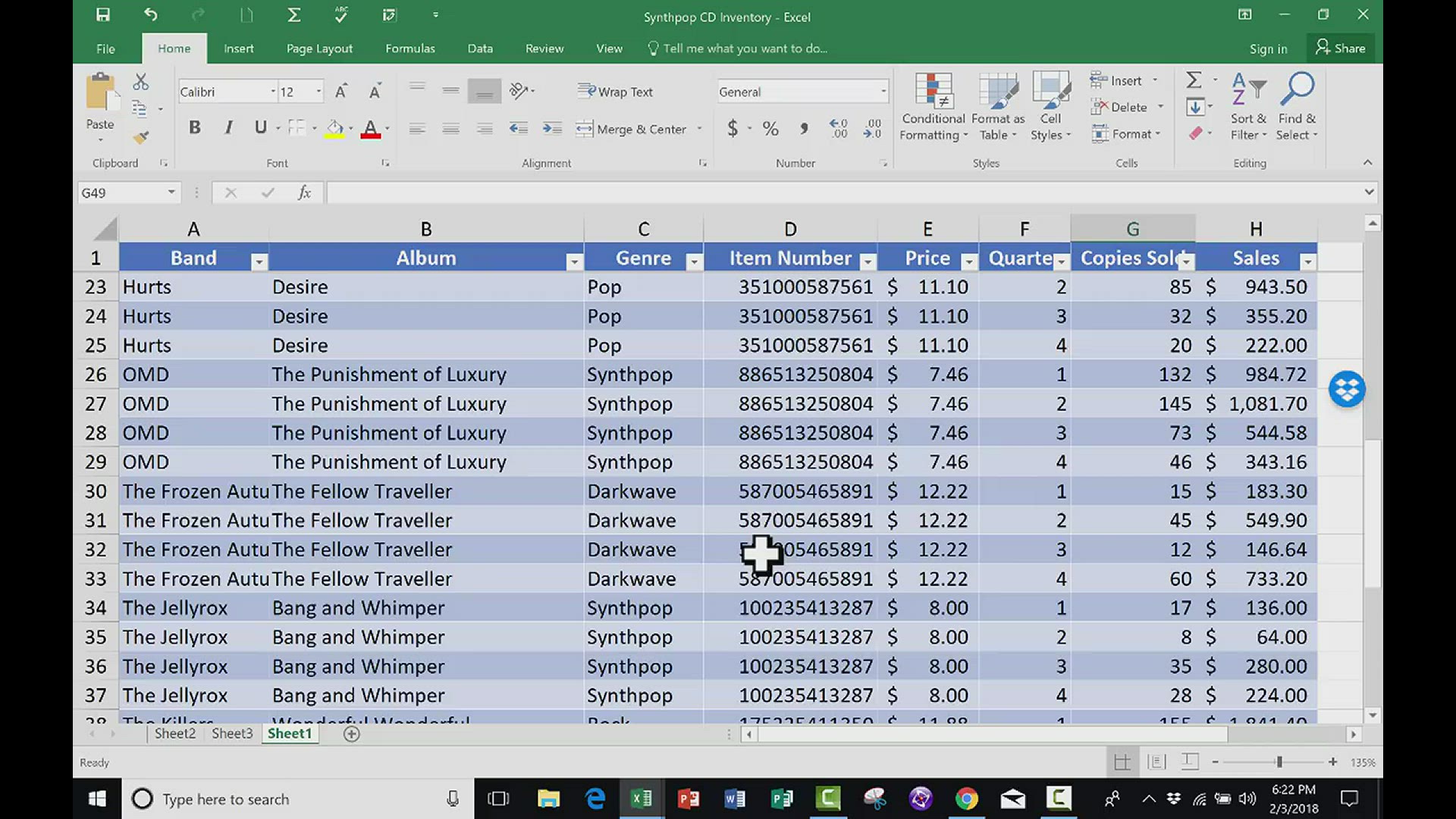Center text horizontally in cell

pos(450,129)
